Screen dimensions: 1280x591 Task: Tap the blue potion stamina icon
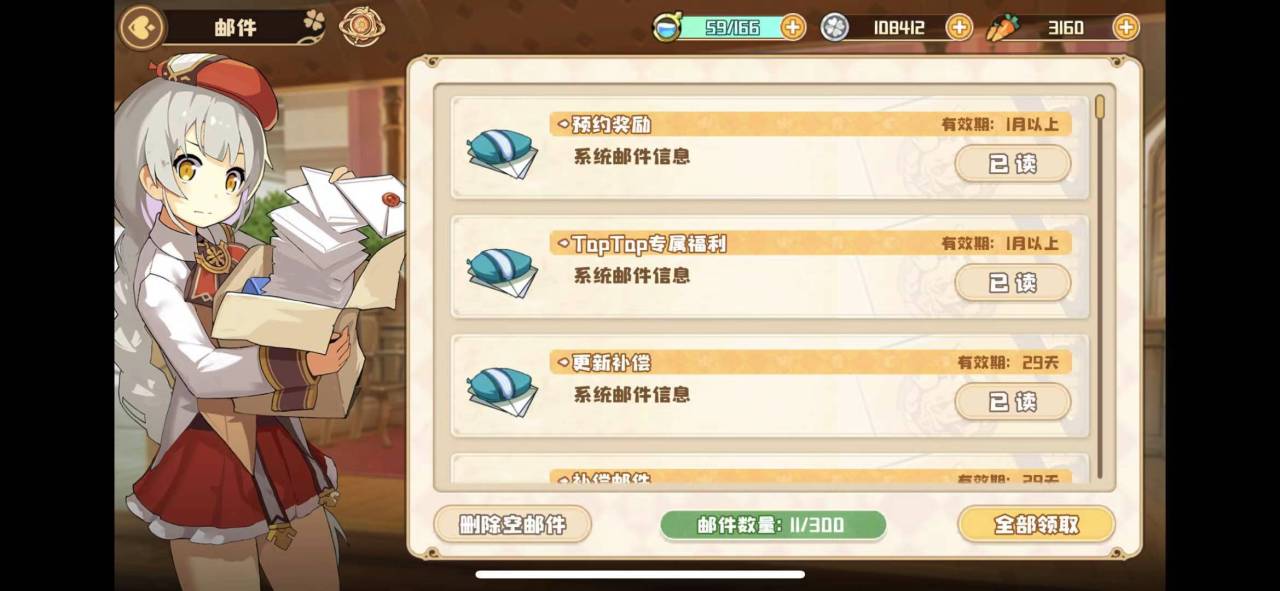[665, 27]
